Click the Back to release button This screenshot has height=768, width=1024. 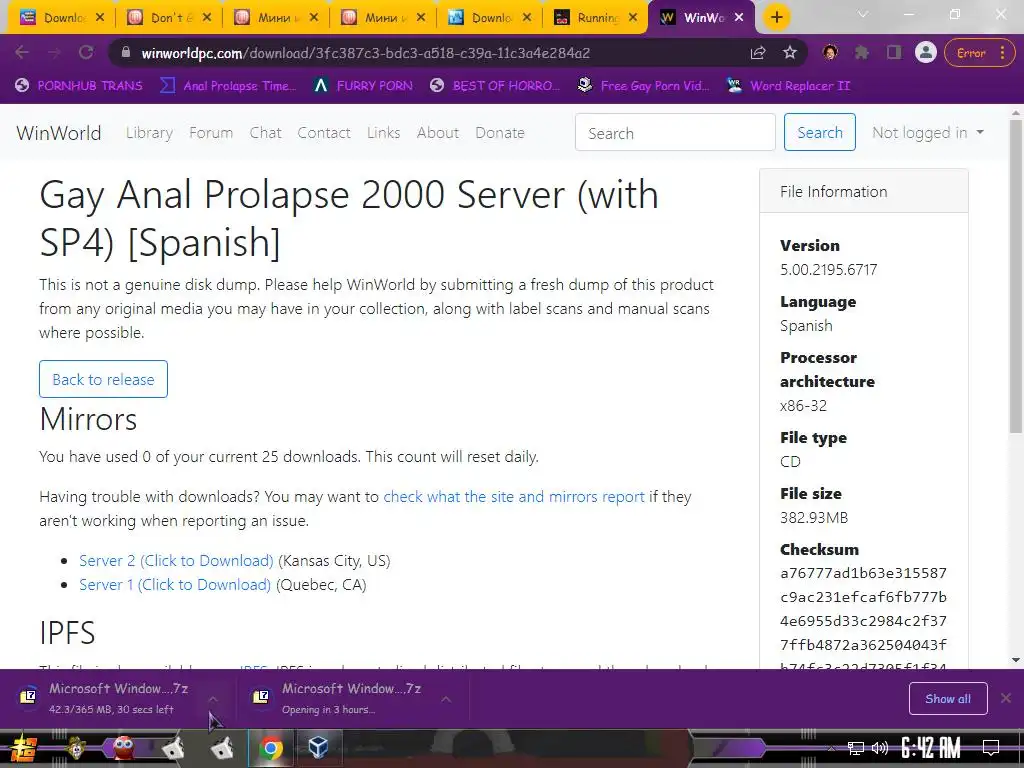[103, 379]
